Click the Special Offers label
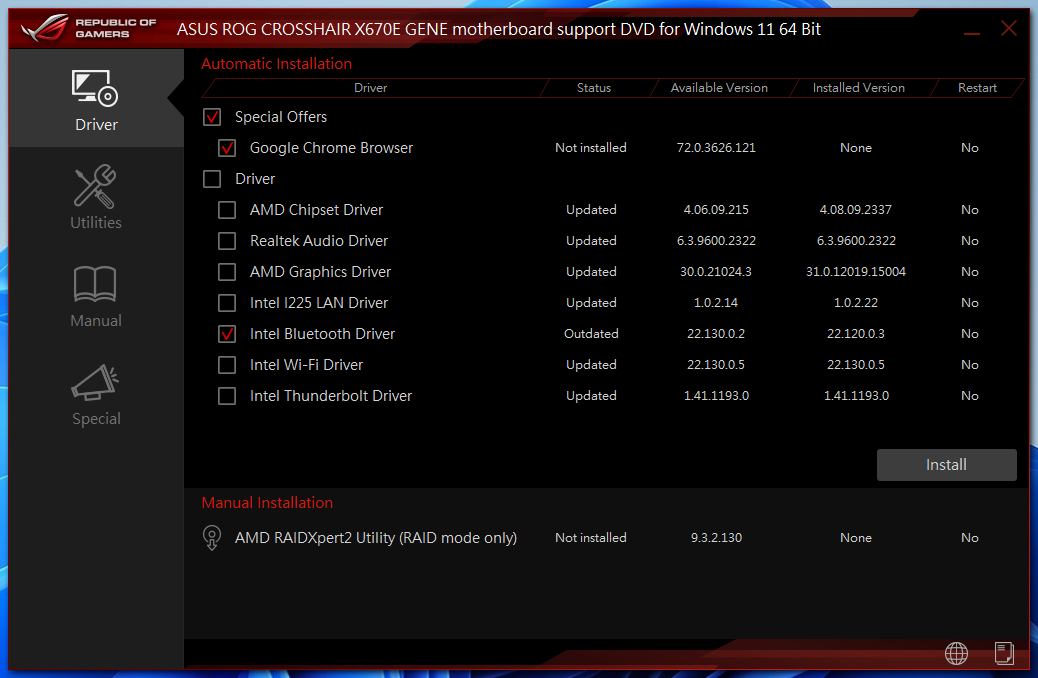1038x678 pixels. pos(281,117)
